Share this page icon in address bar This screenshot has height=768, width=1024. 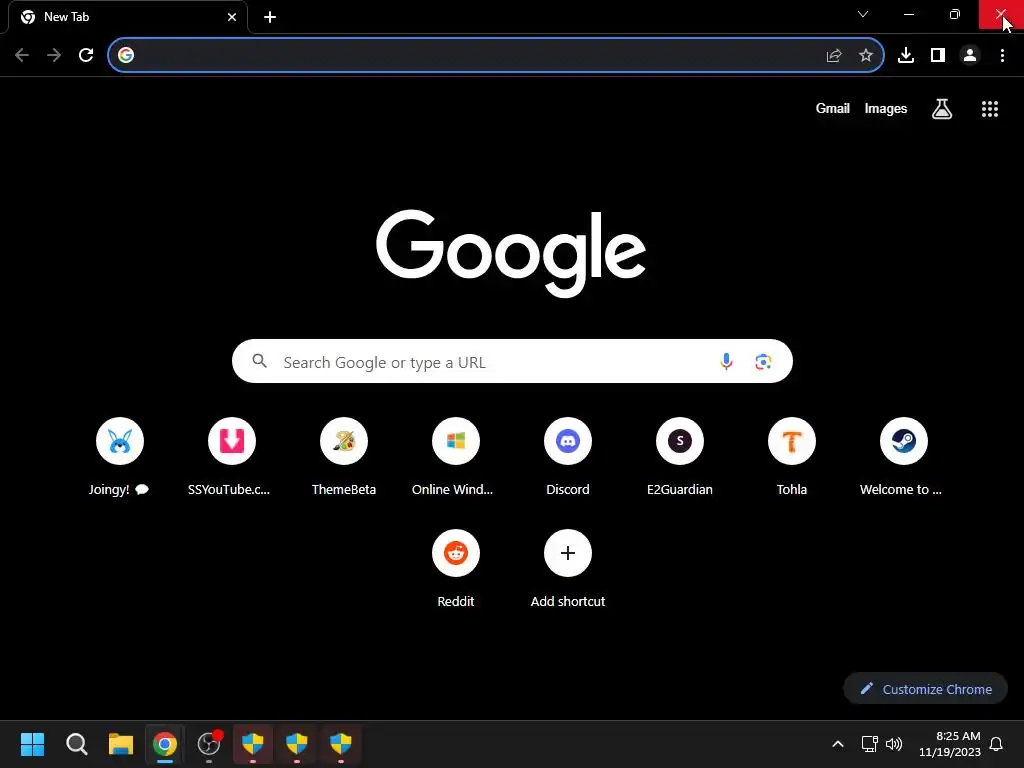pyautogui.click(x=834, y=56)
